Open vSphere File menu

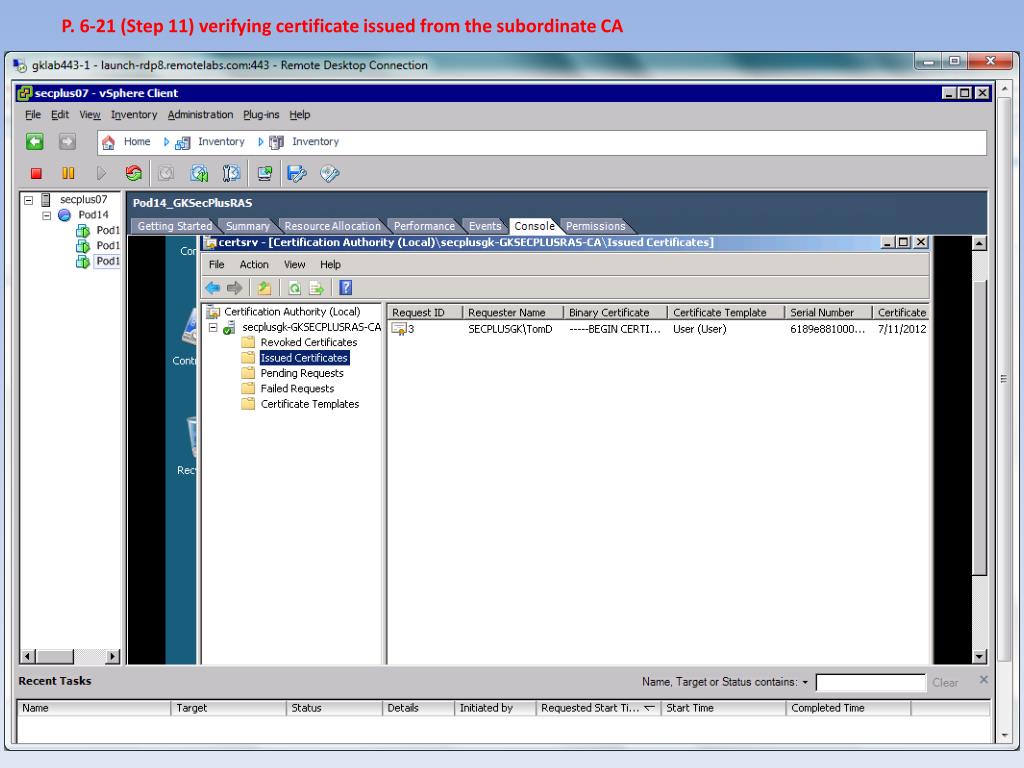33,115
